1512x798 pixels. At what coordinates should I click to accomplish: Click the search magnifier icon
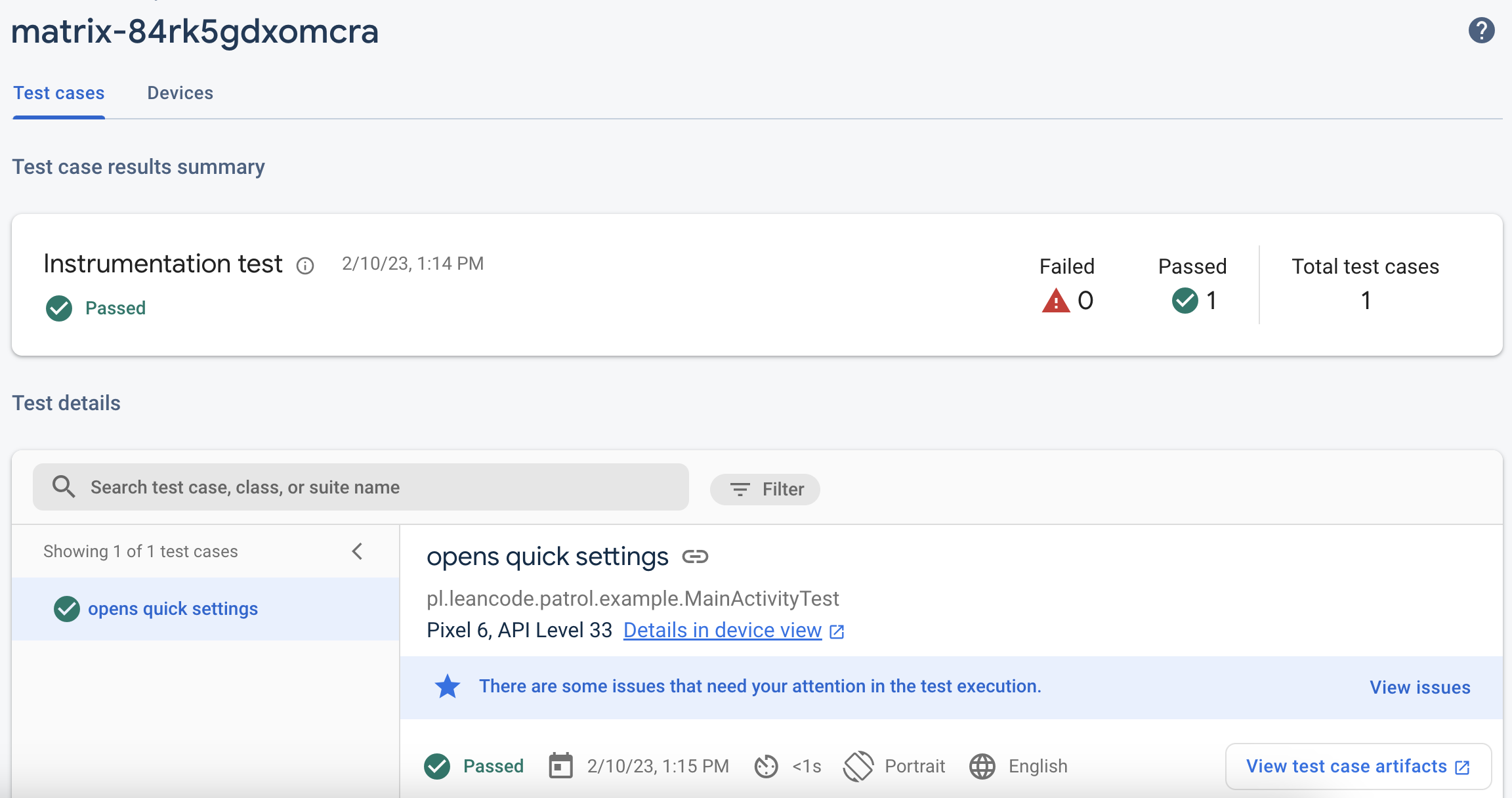pos(64,487)
